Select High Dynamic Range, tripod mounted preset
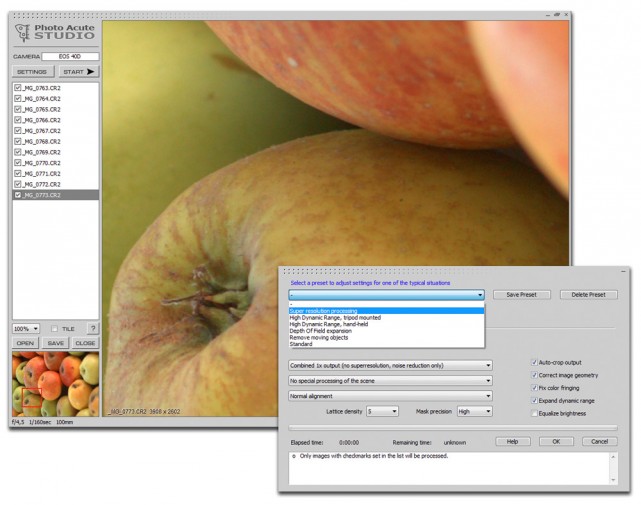Image resolution: width=641 pixels, height=505 pixels. tap(386, 317)
